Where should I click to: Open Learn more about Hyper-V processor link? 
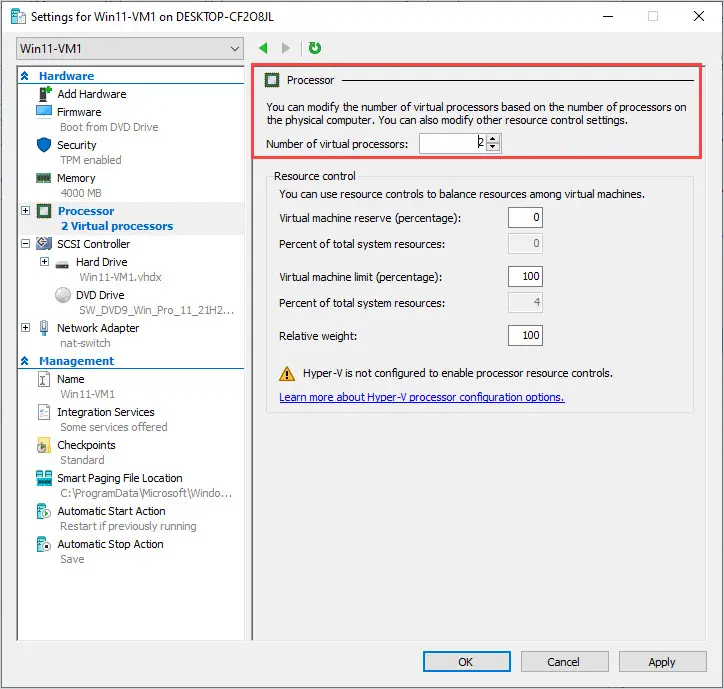422,397
